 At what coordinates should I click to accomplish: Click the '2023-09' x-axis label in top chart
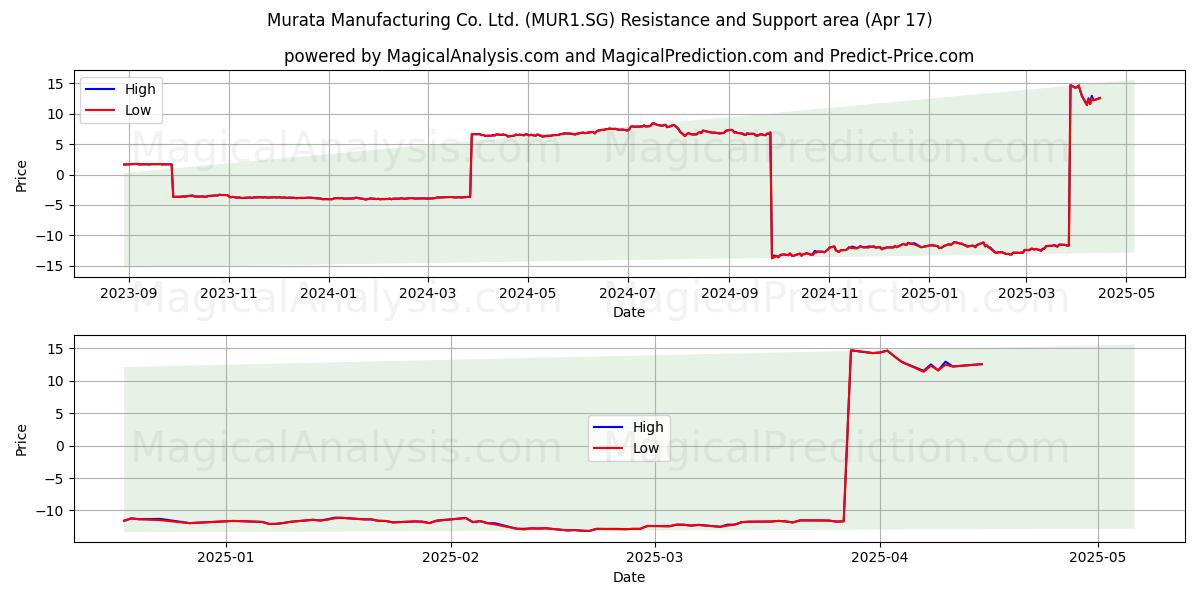click(x=127, y=293)
